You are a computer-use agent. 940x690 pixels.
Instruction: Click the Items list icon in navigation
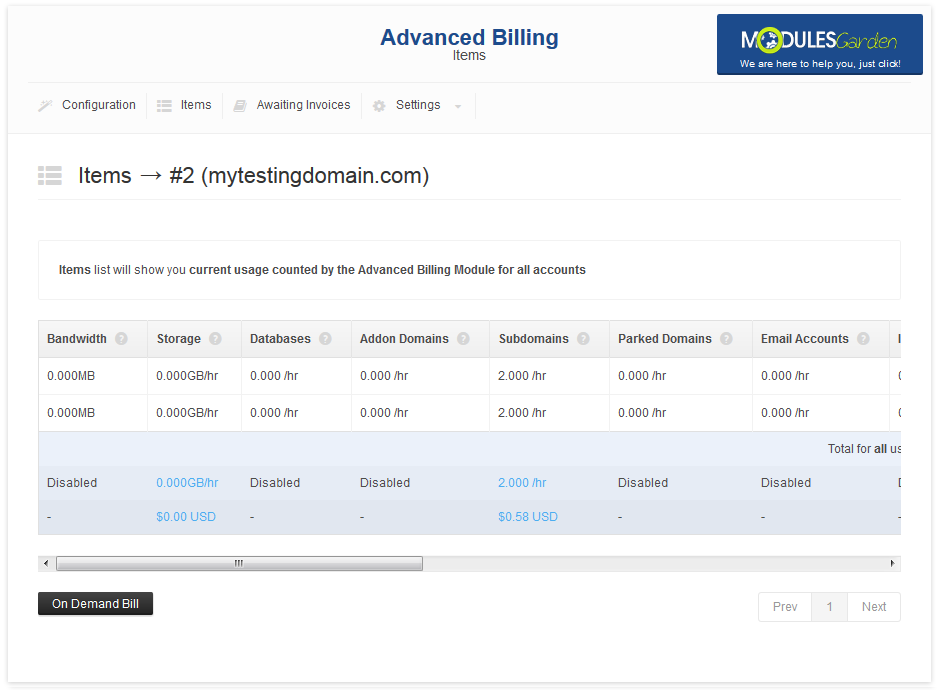click(164, 106)
